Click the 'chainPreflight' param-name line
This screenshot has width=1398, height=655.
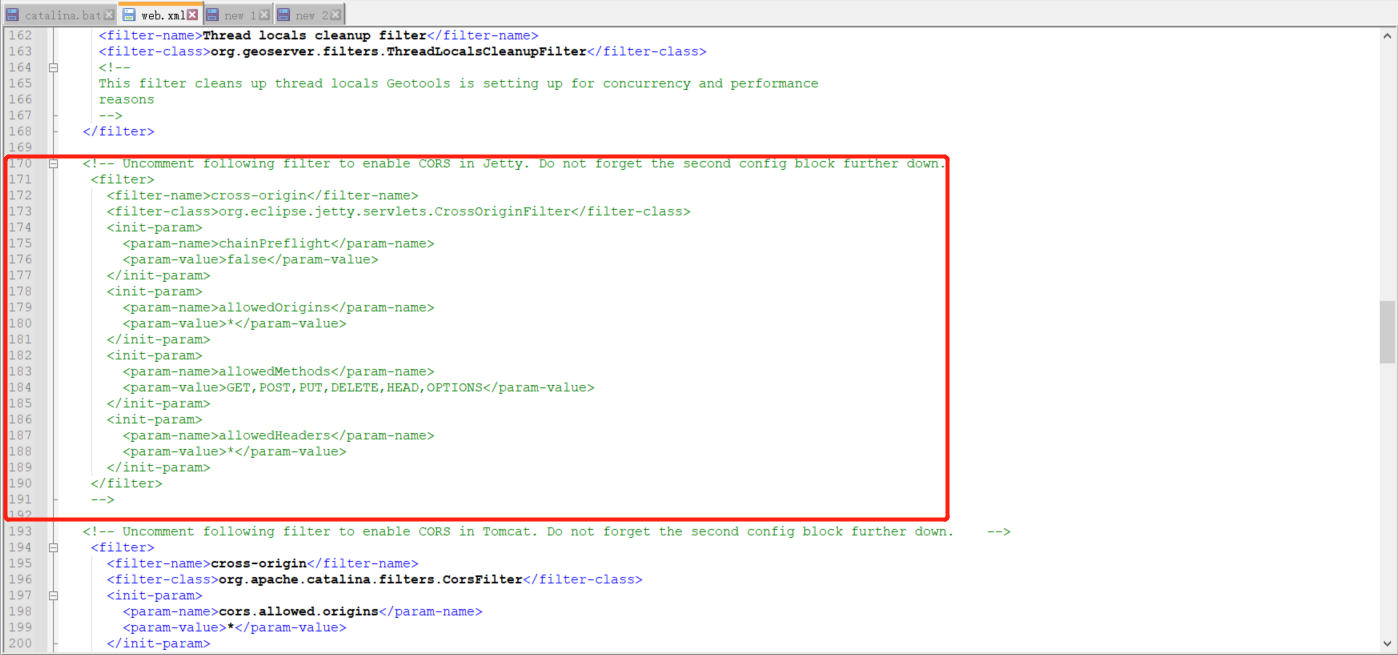tap(278, 244)
